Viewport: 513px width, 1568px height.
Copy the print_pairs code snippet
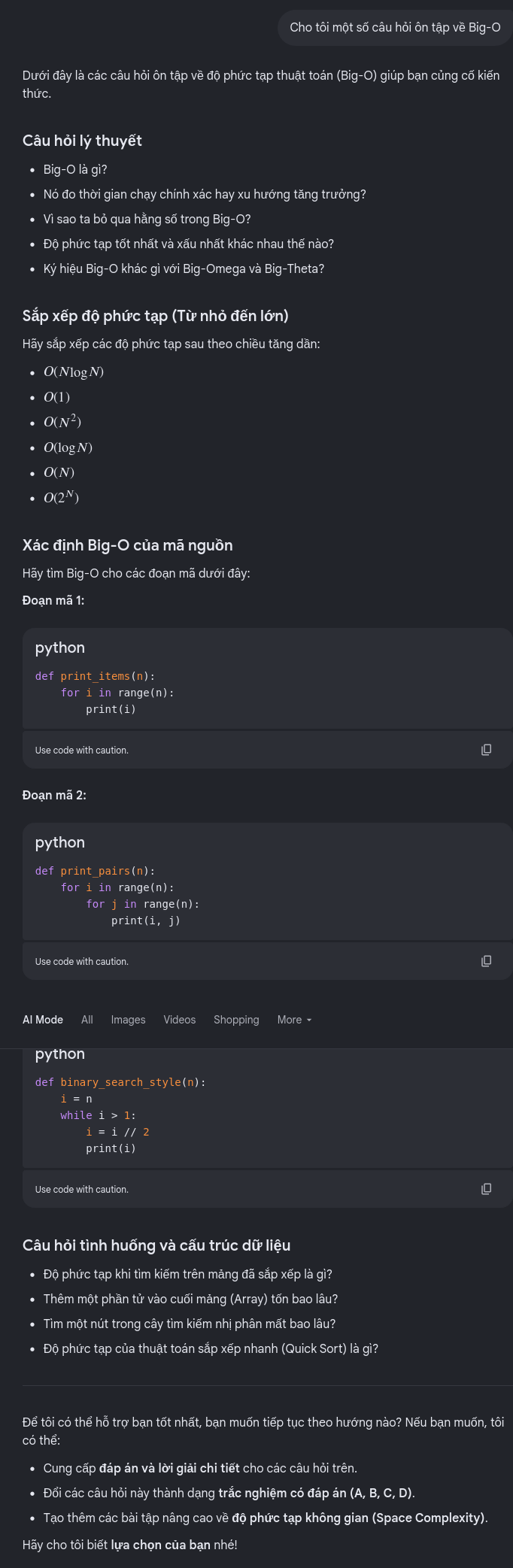pos(486,961)
